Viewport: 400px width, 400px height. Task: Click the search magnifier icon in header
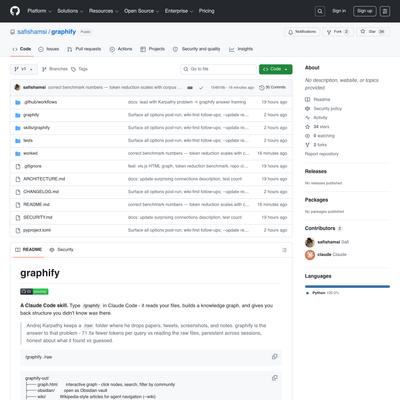tap(320, 11)
